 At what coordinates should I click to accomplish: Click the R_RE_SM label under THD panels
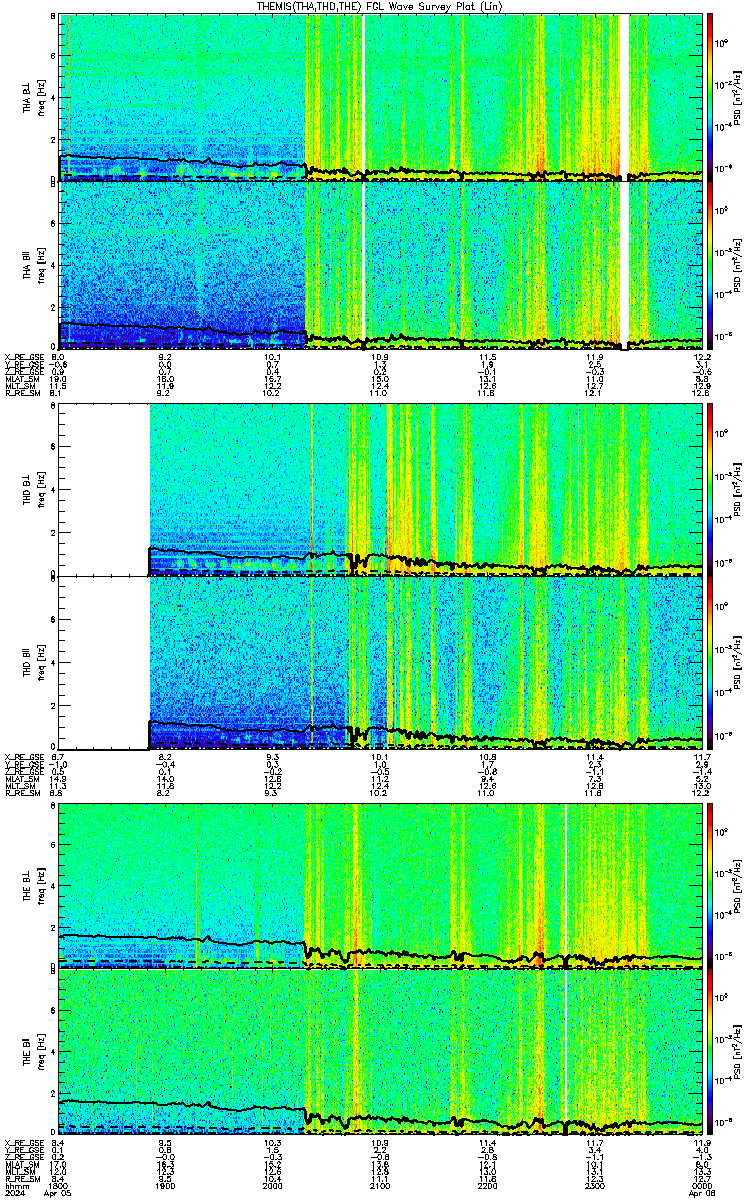[x=21, y=794]
